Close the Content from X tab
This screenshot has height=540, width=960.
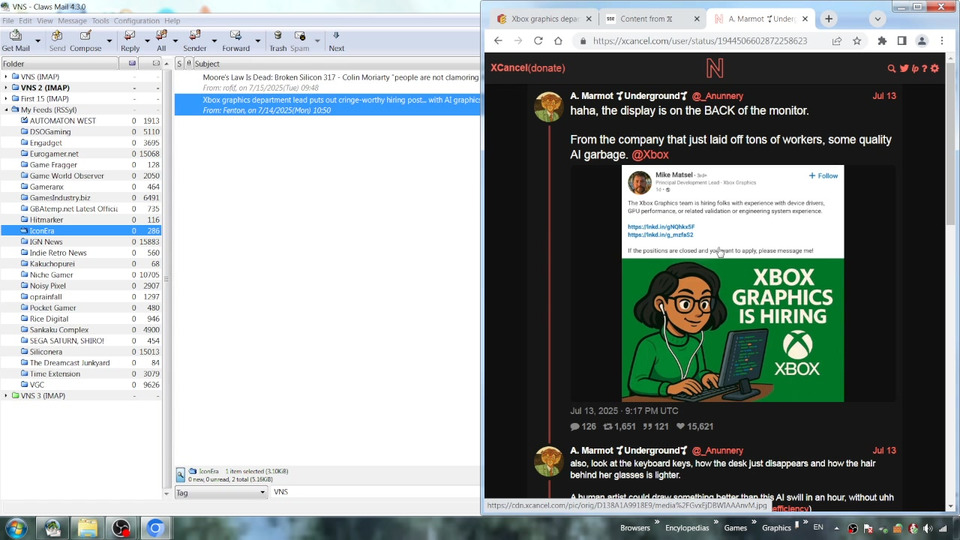[x=696, y=19]
